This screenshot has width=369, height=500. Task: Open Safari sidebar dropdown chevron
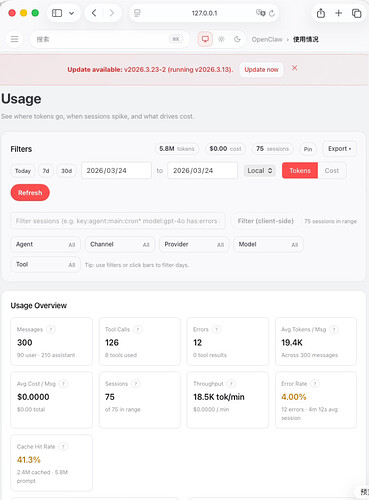click(71, 13)
